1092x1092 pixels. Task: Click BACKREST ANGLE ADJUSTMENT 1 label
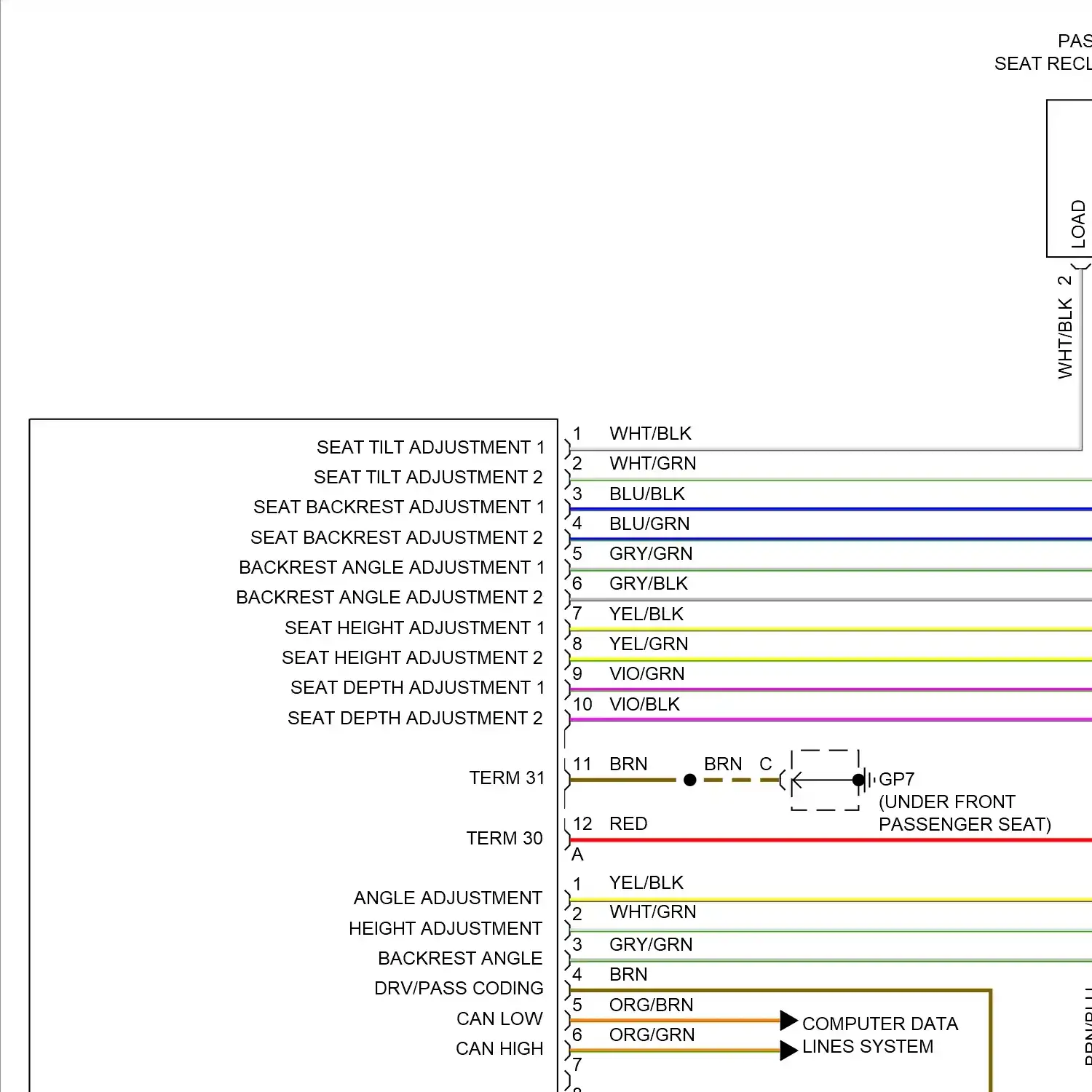tap(392, 567)
